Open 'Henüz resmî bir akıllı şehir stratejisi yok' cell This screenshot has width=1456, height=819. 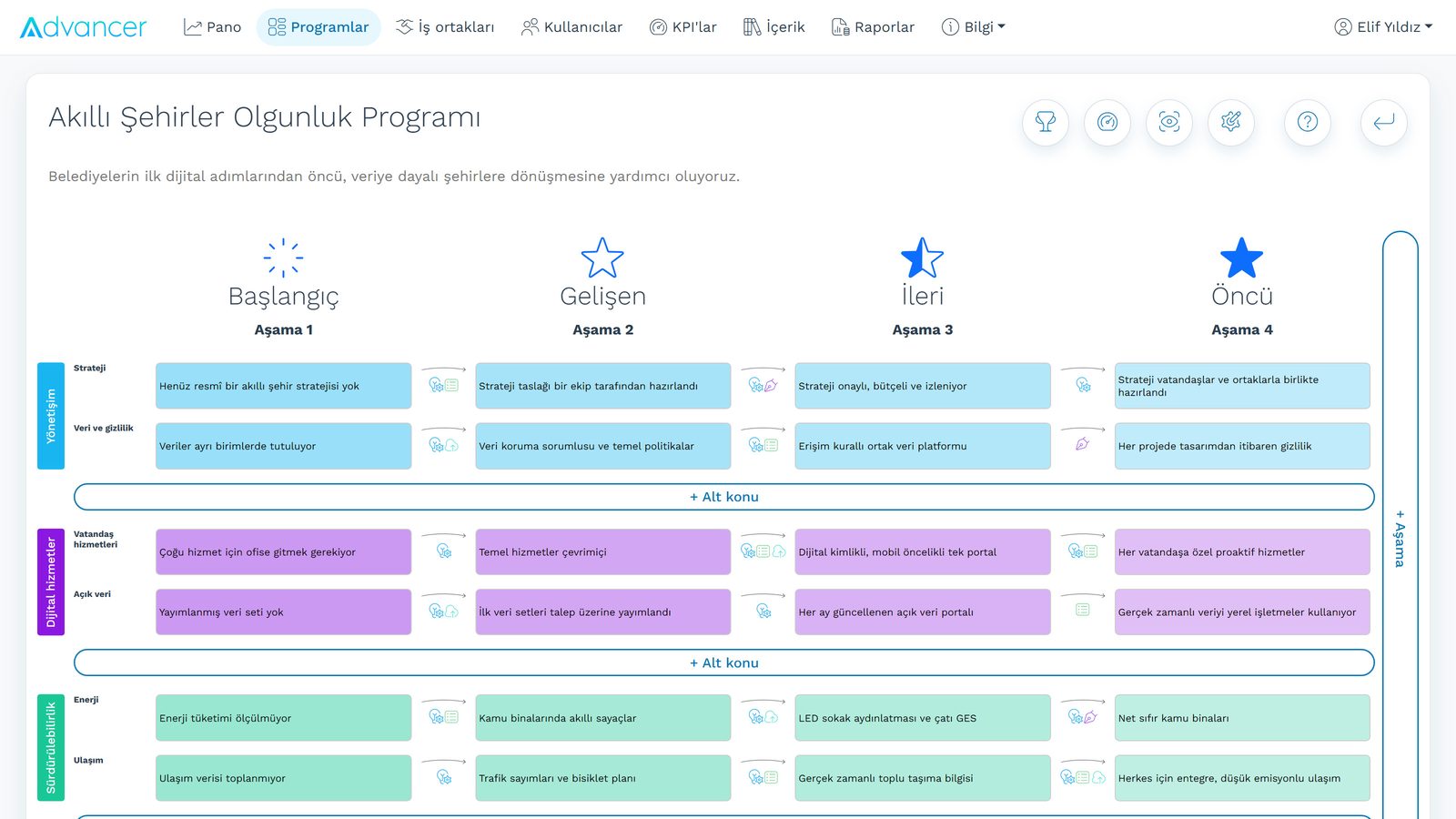tap(283, 386)
